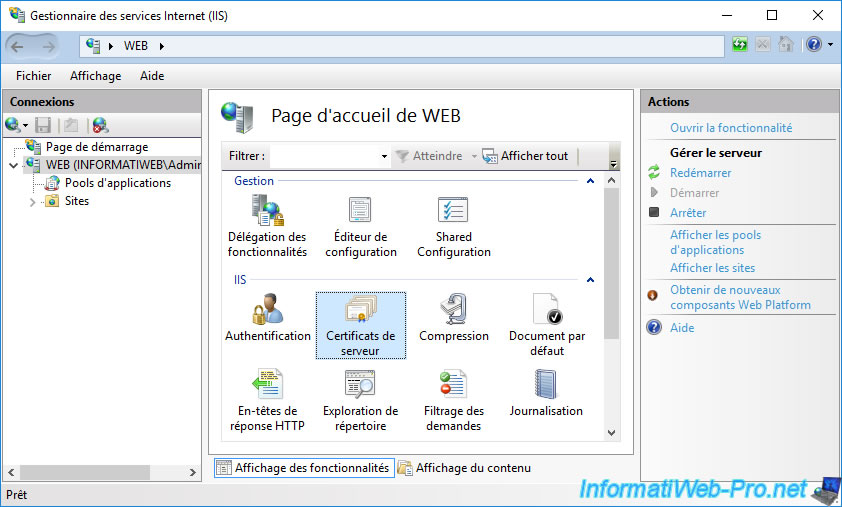The height and width of the screenshot is (507, 842).
Task: Open the filter toolbar overflow arrow
Action: (x=613, y=164)
